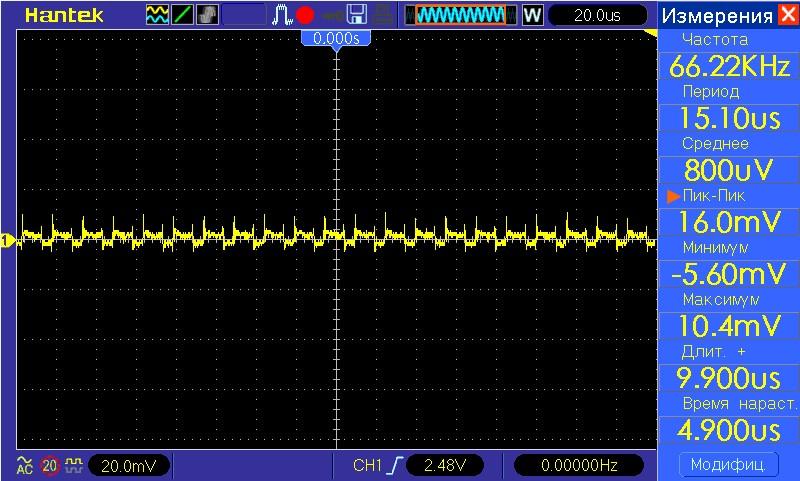Screen dimensions: 800x481
Task: Click the 16.0mV peak-to-peak value
Action: click(729, 222)
